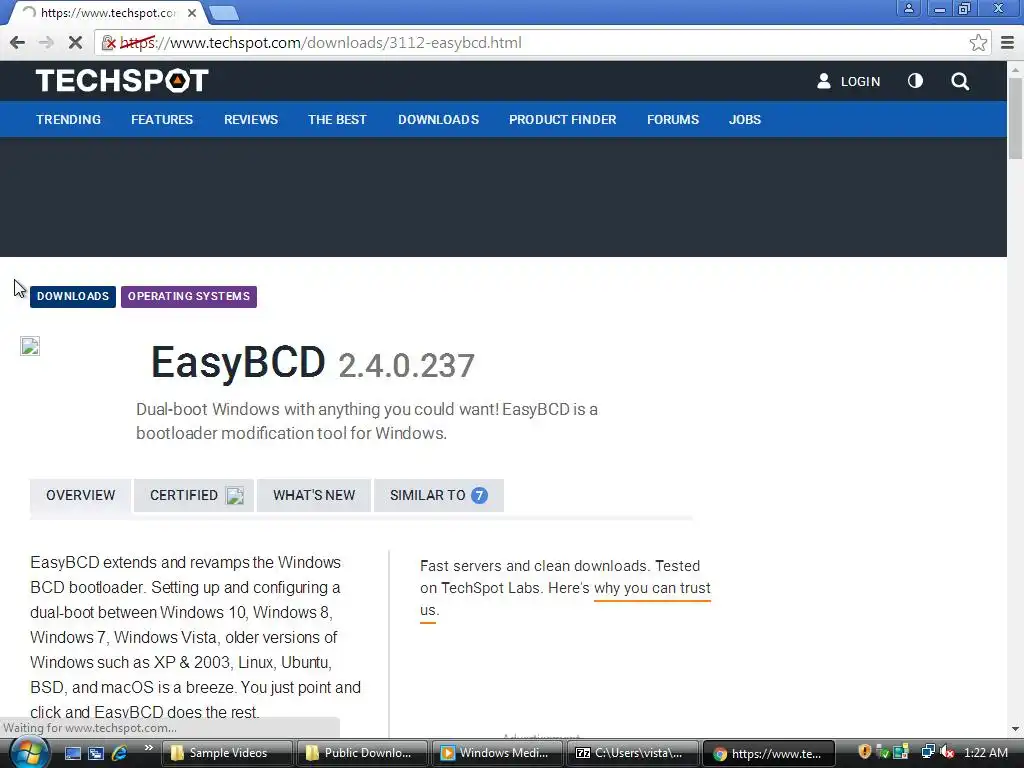Open FEATURES nav item
This screenshot has height=768, width=1024.
162,120
